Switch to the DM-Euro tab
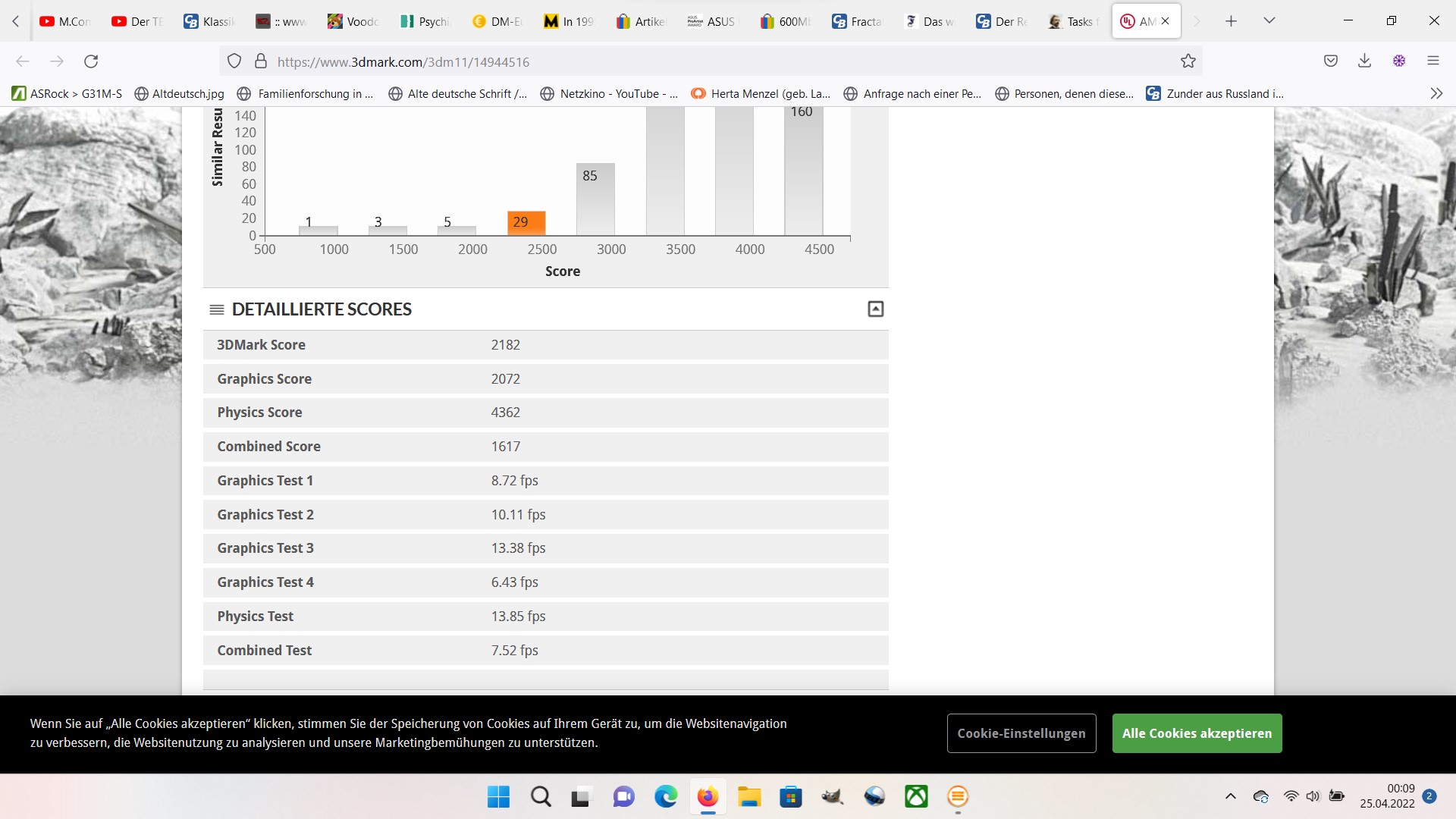The width and height of the screenshot is (1456, 819). coord(498,21)
